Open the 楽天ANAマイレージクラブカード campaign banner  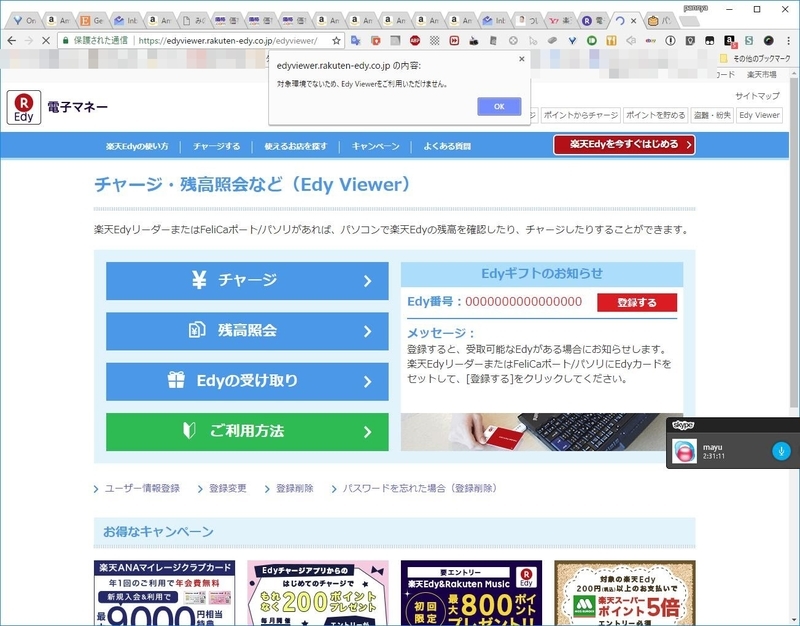[x=164, y=593]
